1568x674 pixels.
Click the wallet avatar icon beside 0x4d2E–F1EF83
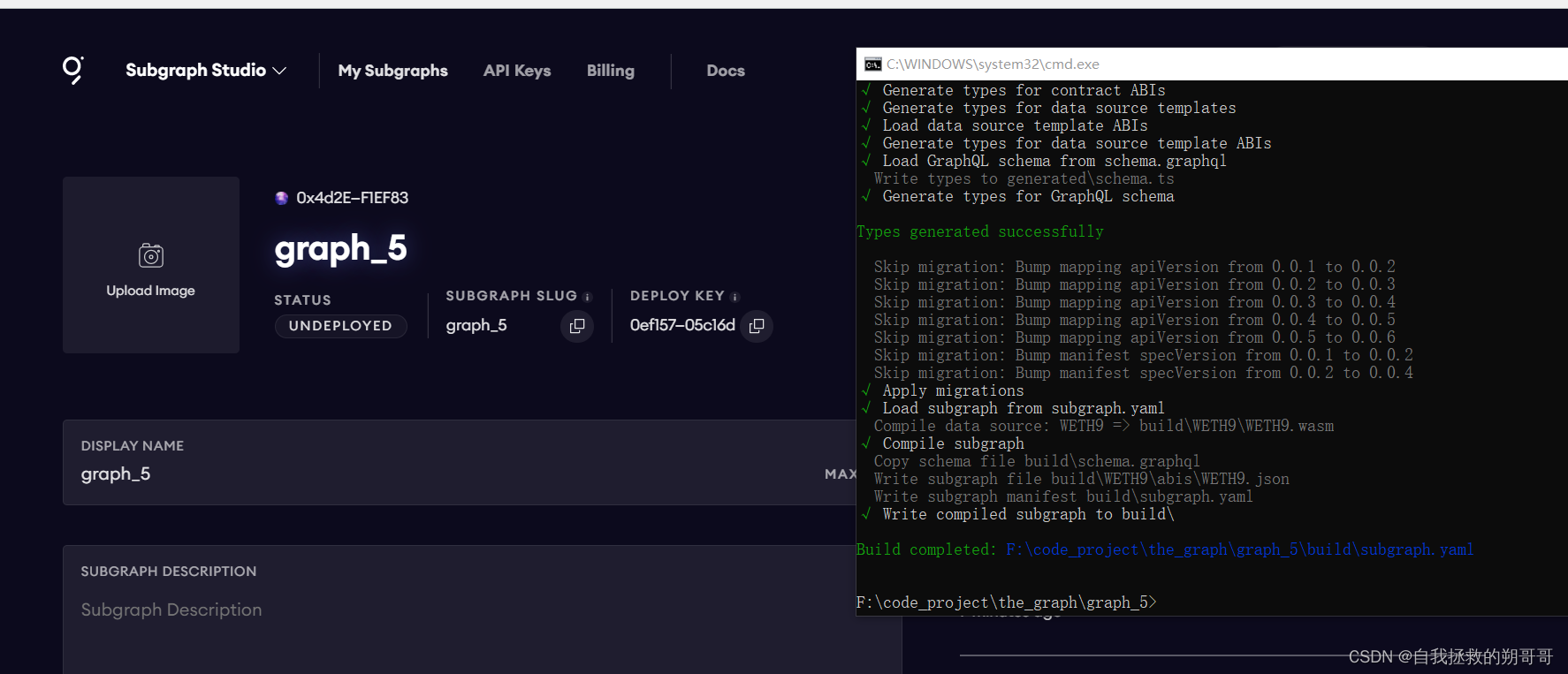(282, 198)
